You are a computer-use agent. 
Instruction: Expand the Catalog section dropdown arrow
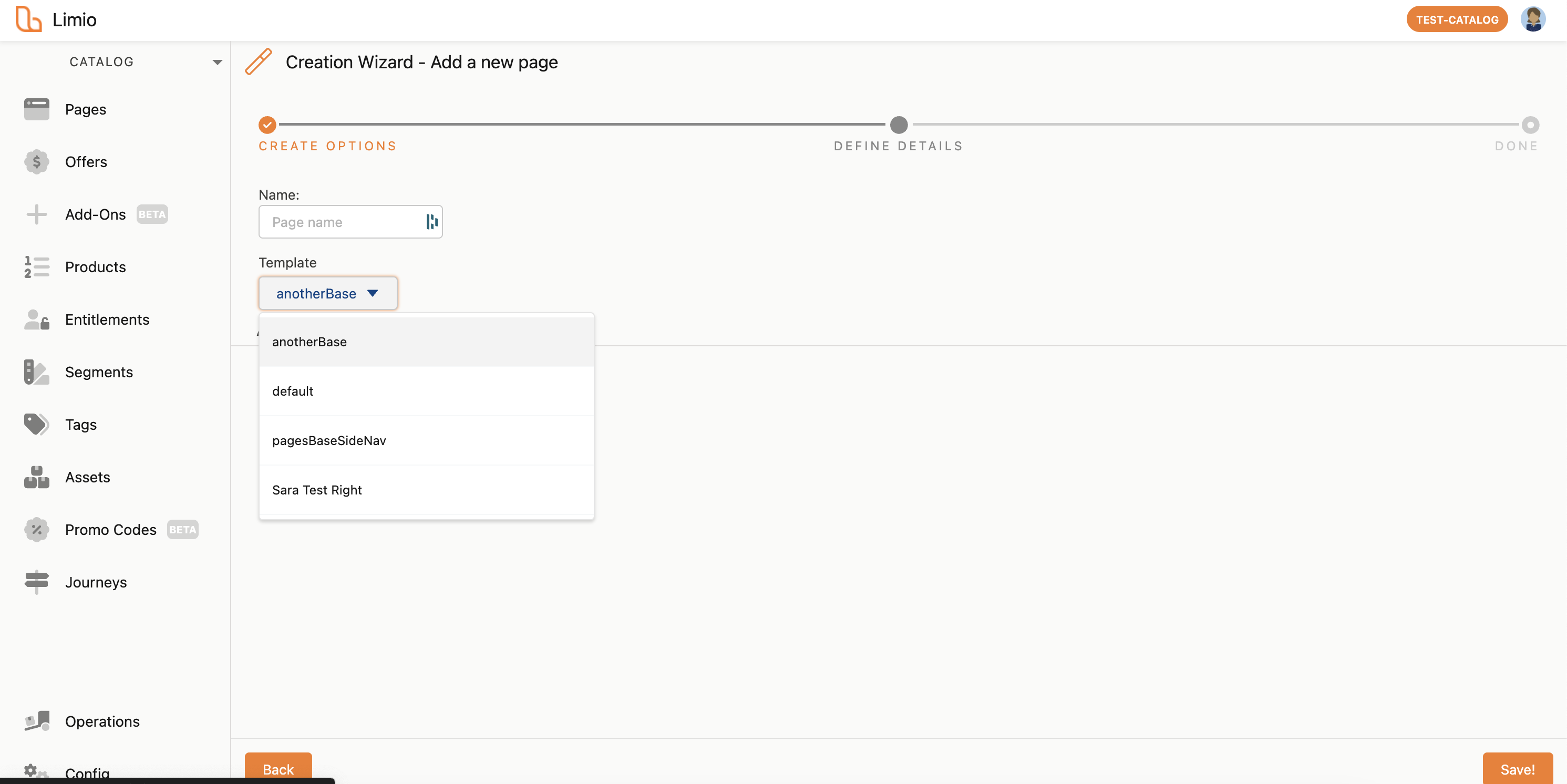217,62
